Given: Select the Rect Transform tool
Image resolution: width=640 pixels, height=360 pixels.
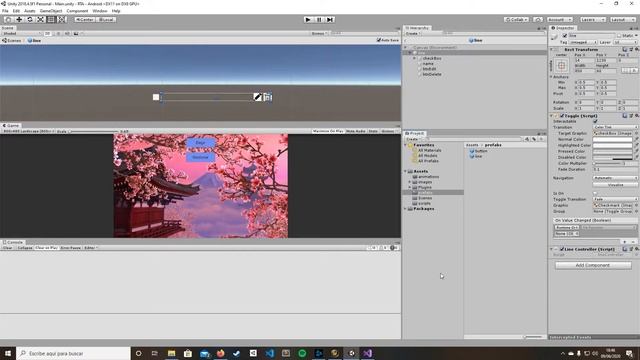Looking at the screenshot, I should click(x=51, y=20).
